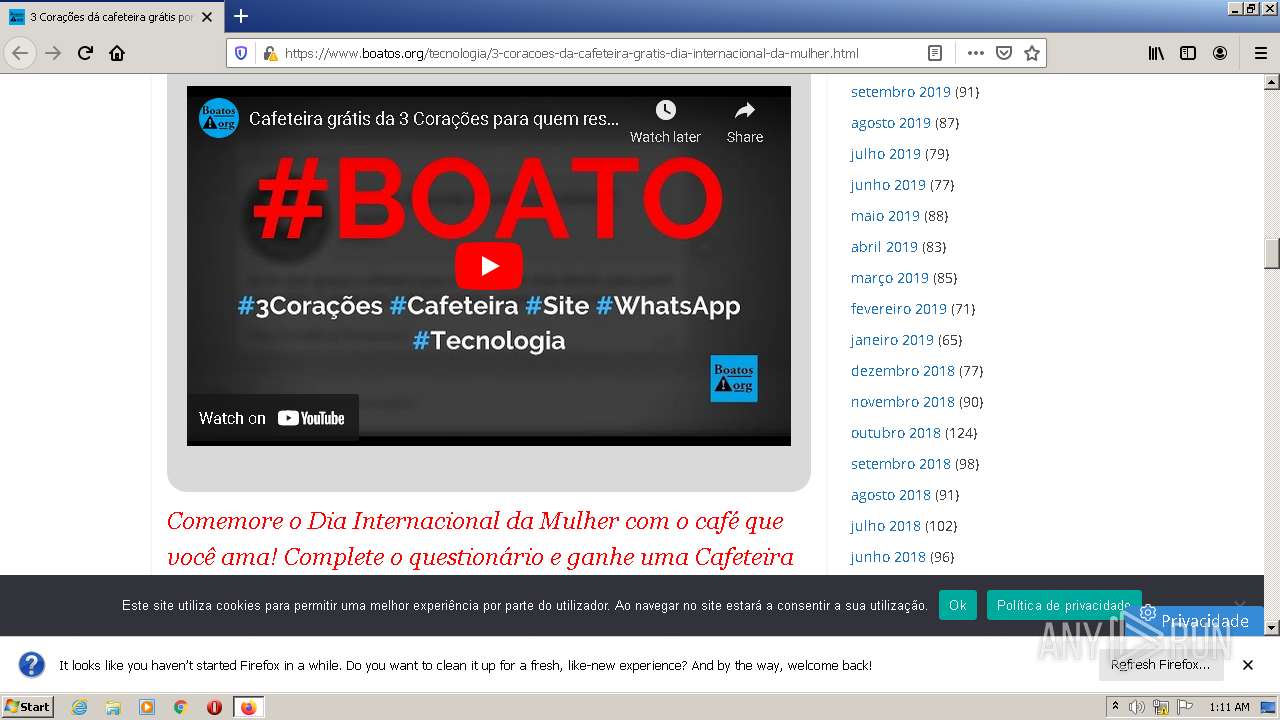Open outubro 2018 archive

896,433
